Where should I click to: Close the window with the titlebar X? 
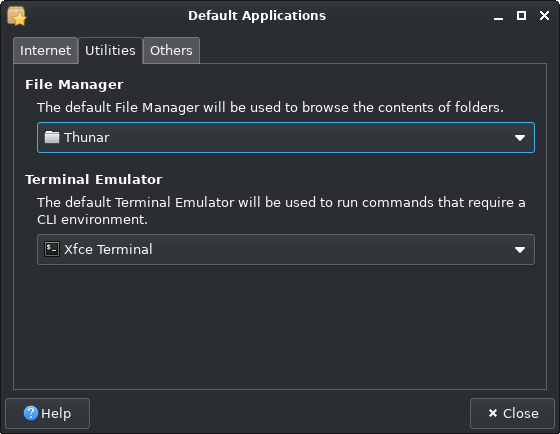click(x=544, y=15)
